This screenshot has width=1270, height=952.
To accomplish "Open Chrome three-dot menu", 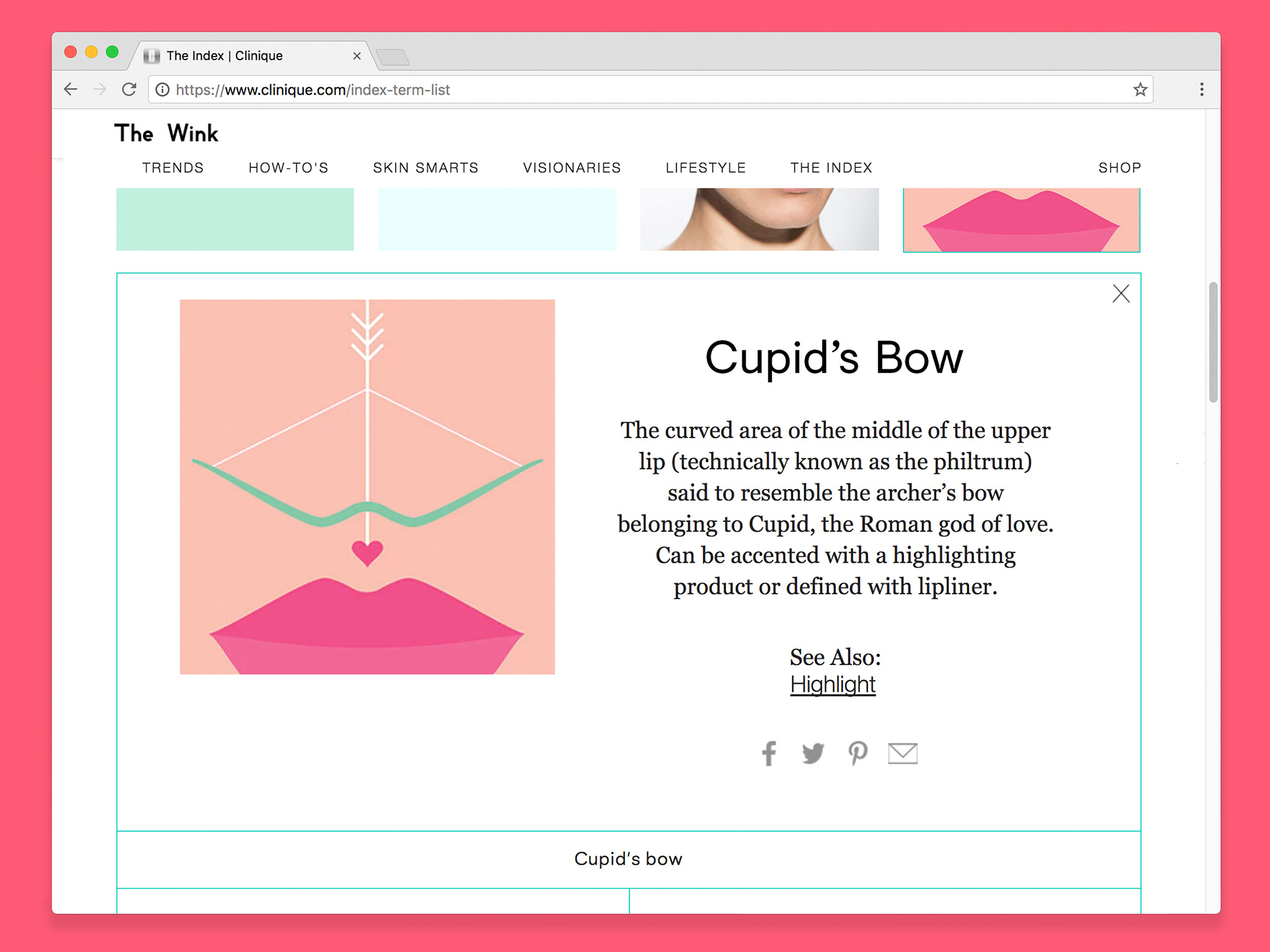I will pyautogui.click(x=1201, y=90).
